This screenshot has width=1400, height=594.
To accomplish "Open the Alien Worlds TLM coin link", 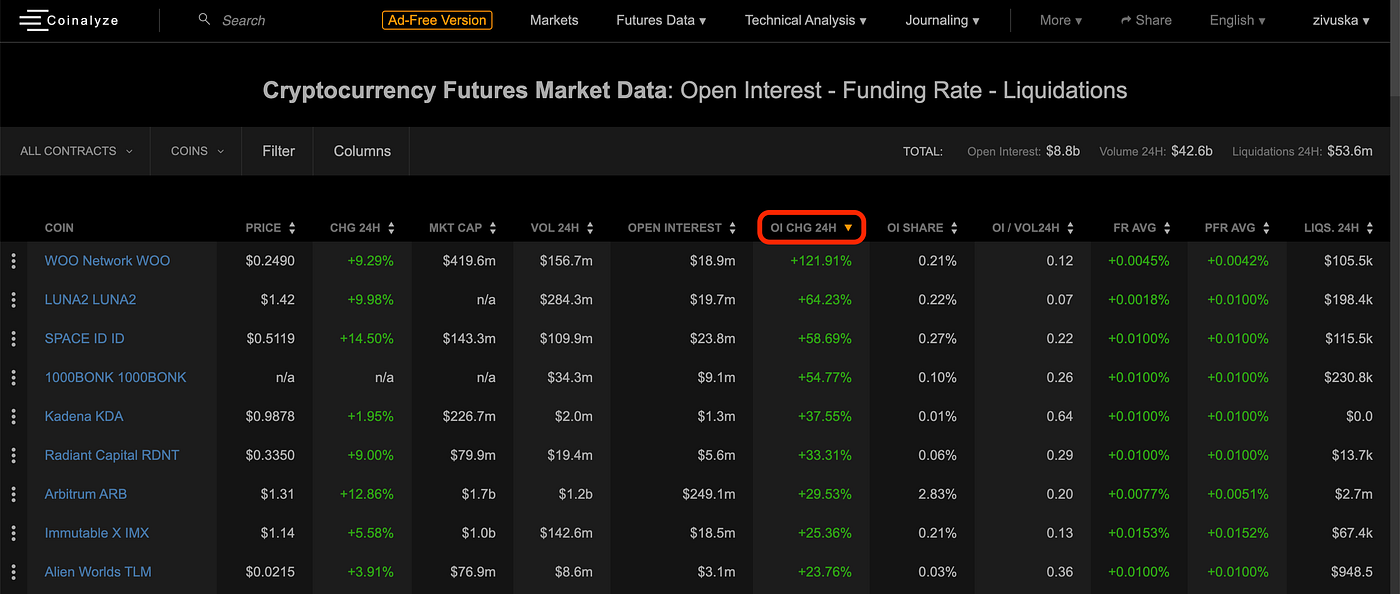I will point(98,573).
